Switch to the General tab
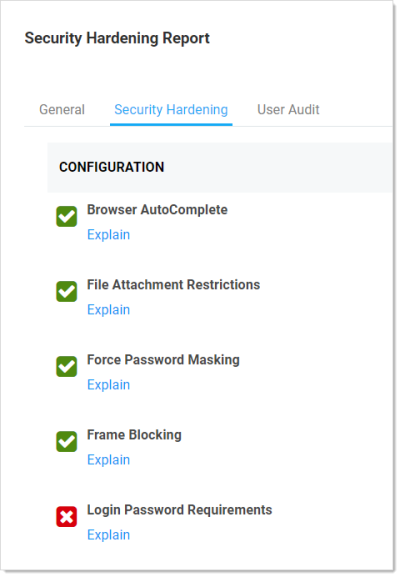The width and height of the screenshot is (400, 577). coord(62,110)
